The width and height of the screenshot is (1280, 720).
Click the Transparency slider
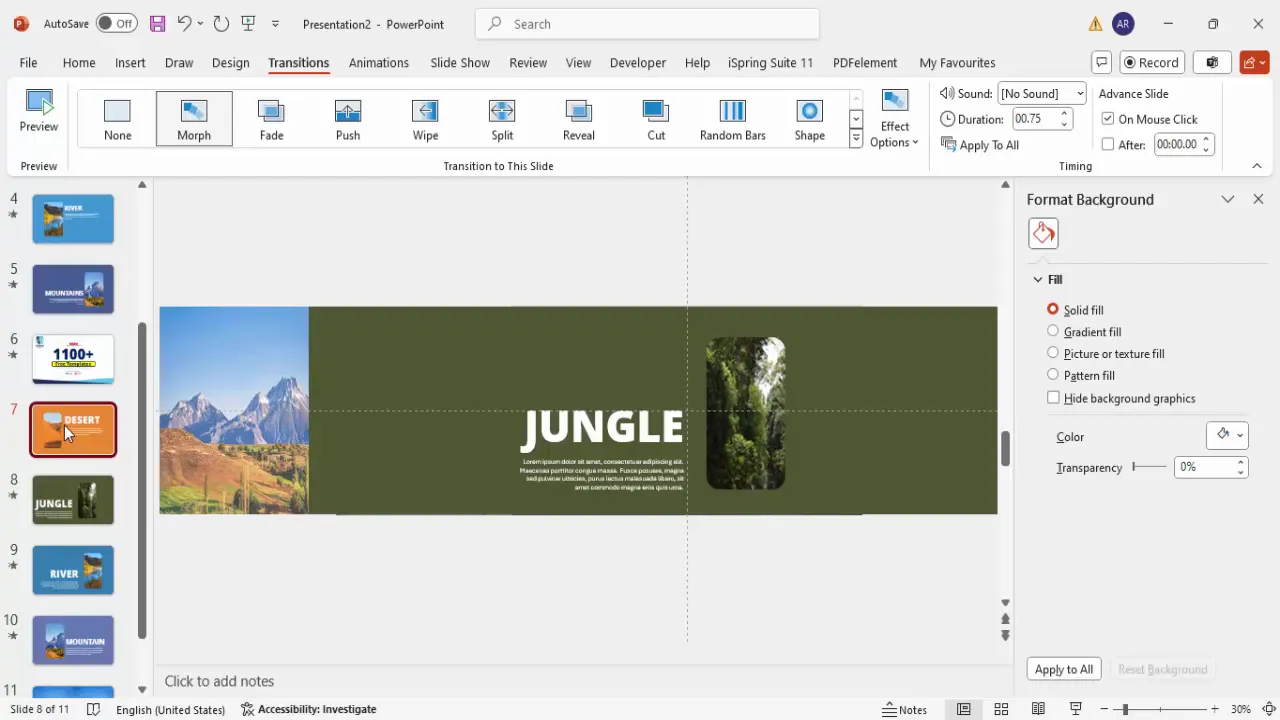(x=1149, y=467)
